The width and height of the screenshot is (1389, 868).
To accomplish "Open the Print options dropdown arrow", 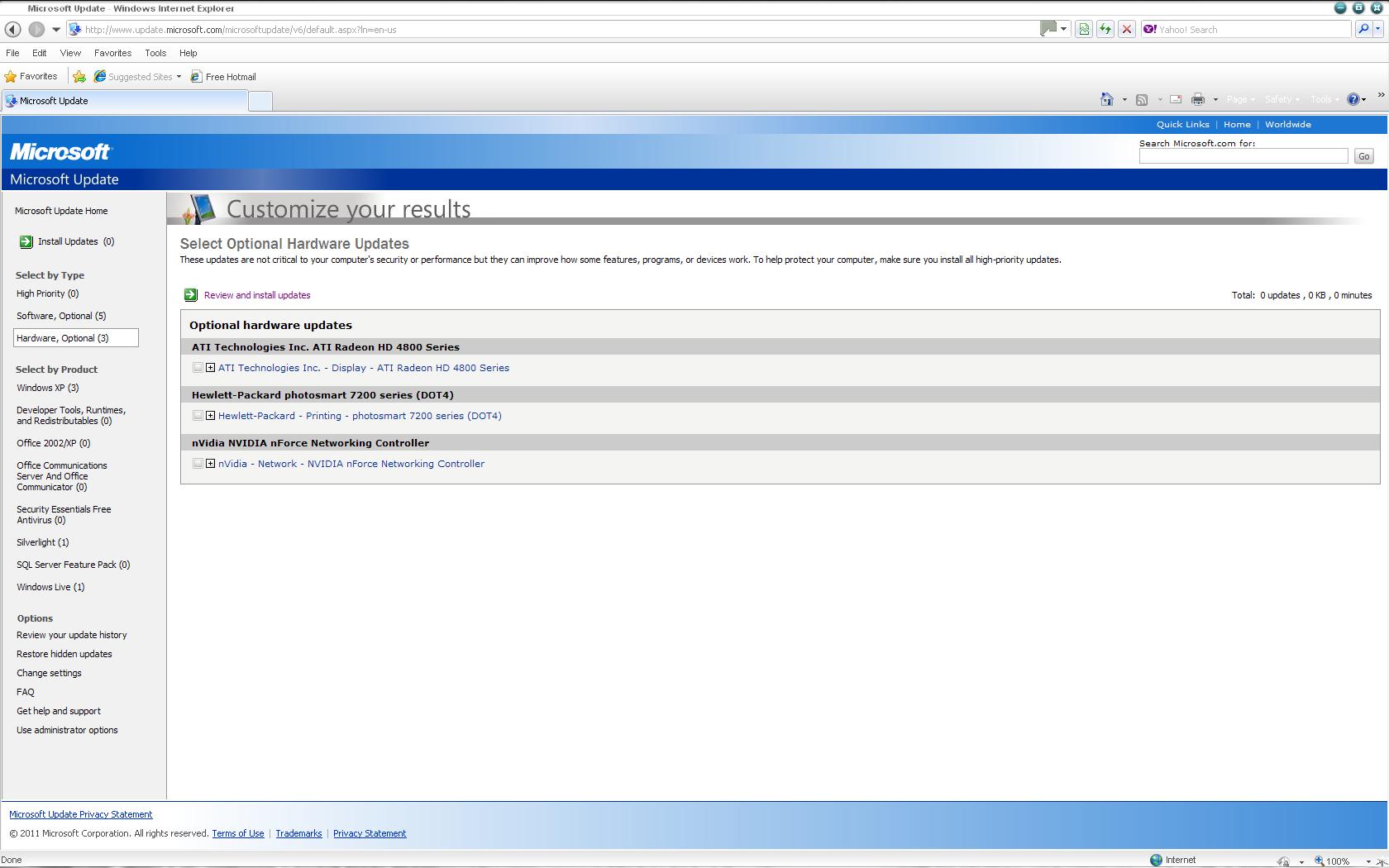I will point(1215,100).
